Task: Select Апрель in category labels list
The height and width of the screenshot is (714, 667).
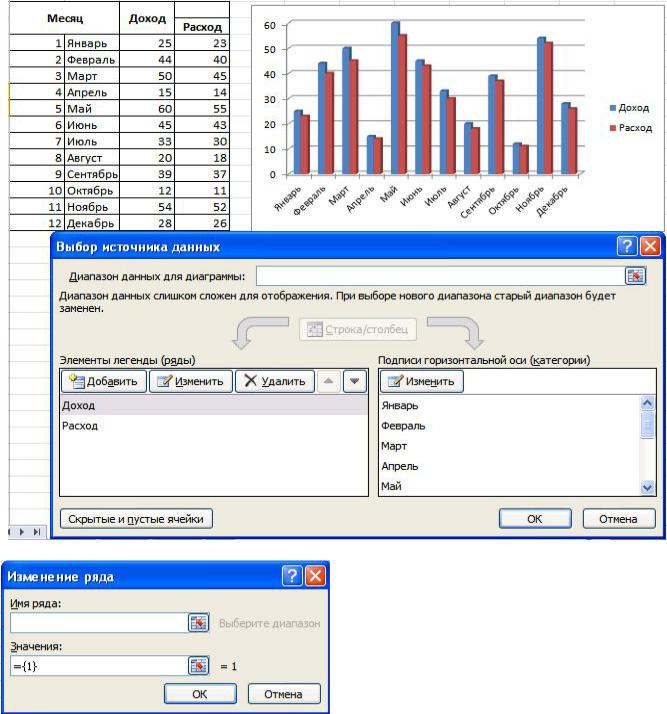Action: pos(509,466)
